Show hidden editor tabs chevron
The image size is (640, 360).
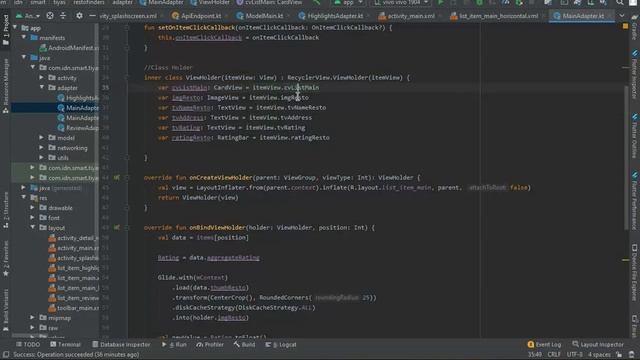[621, 16]
